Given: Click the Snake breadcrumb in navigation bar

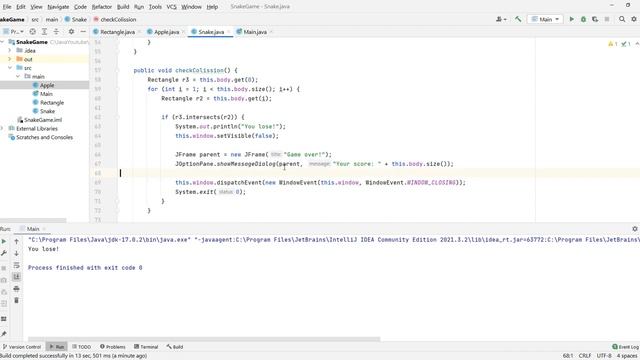Looking at the screenshot, I should click(x=76, y=19).
